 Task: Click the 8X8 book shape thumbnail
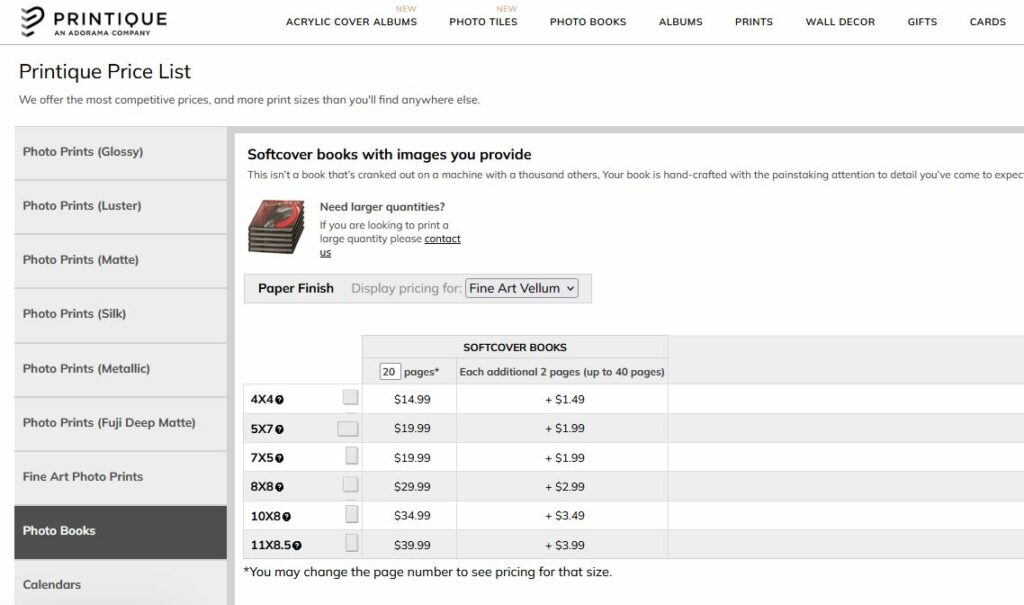coord(351,484)
